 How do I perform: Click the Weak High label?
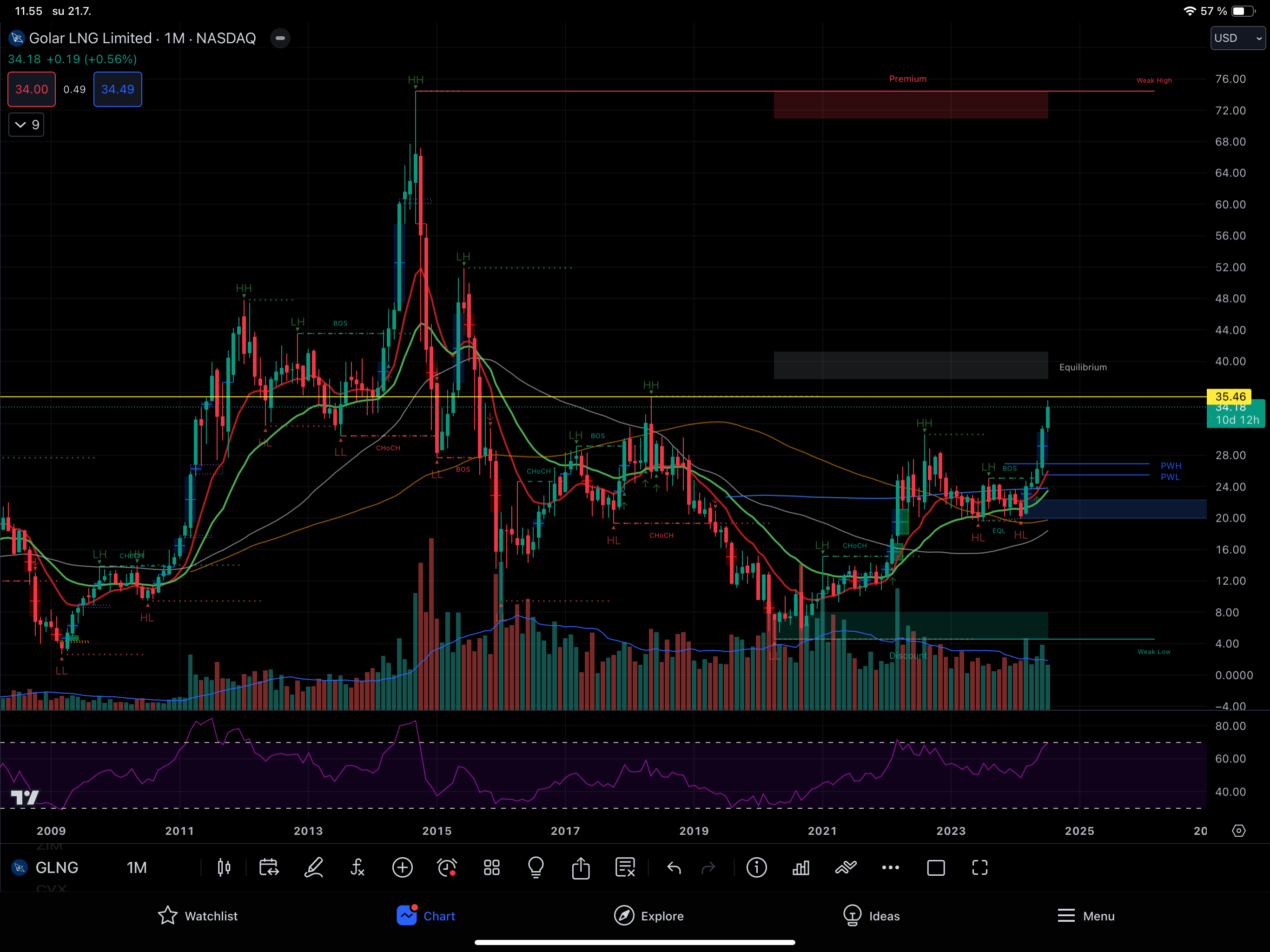[x=1154, y=80]
